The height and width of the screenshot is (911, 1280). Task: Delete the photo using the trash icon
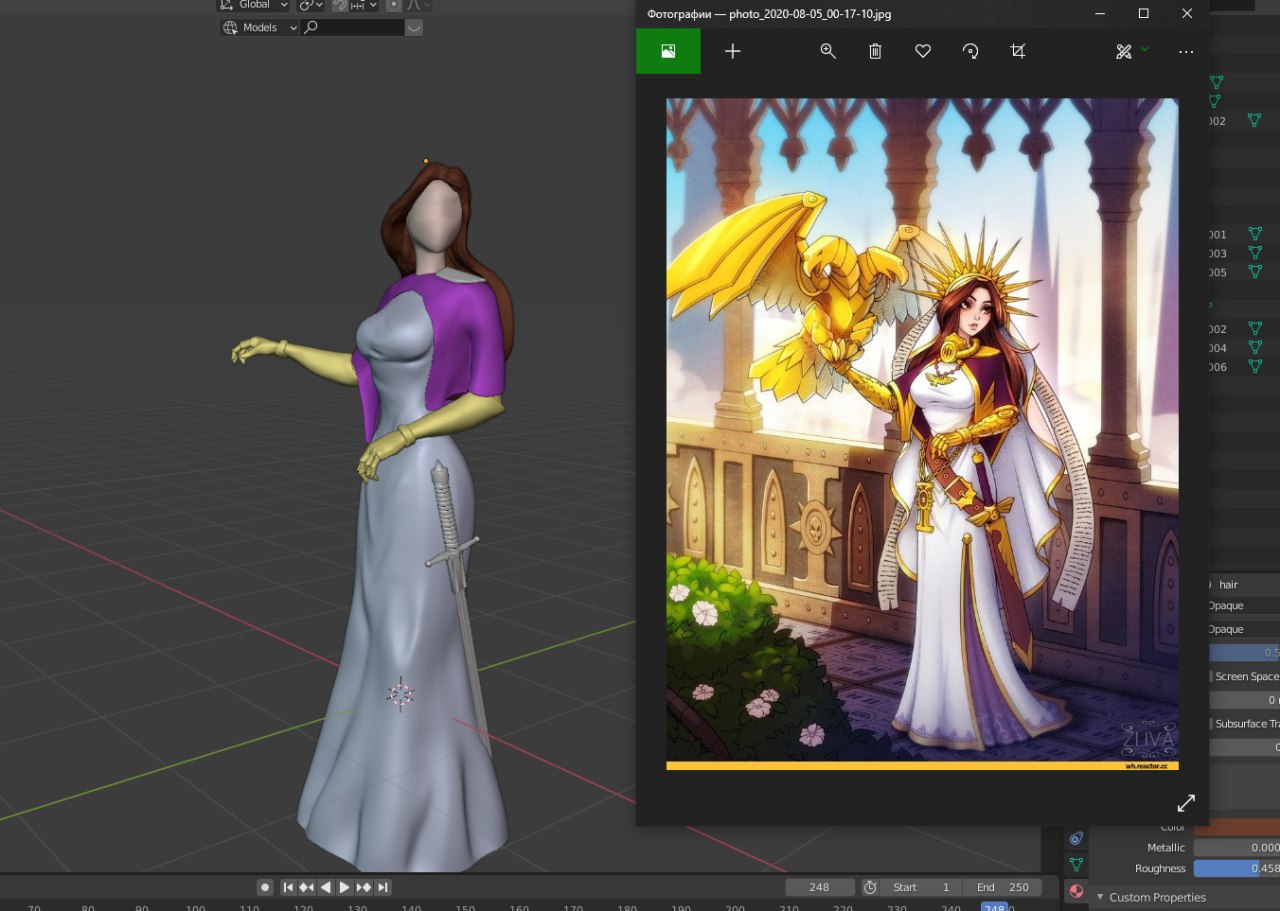(875, 51)
